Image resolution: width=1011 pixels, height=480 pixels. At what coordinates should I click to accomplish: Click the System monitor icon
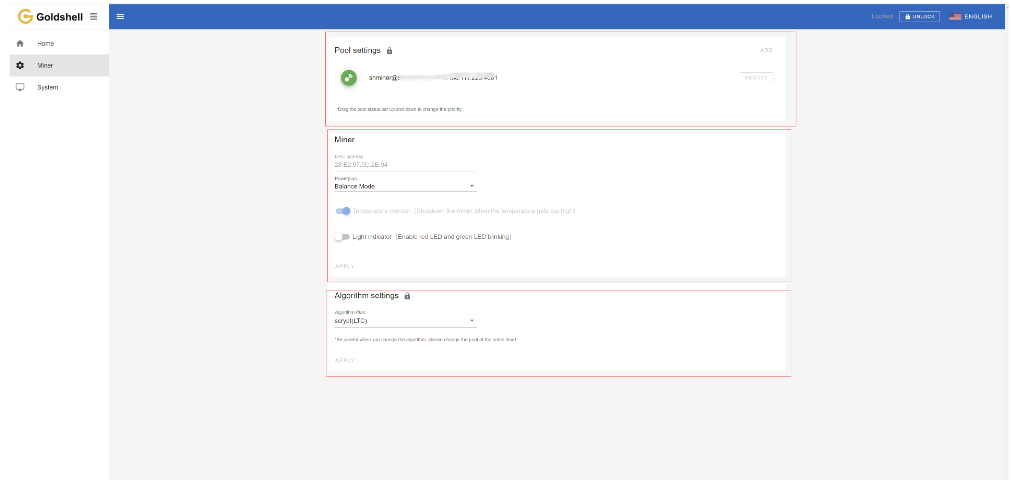20,88
